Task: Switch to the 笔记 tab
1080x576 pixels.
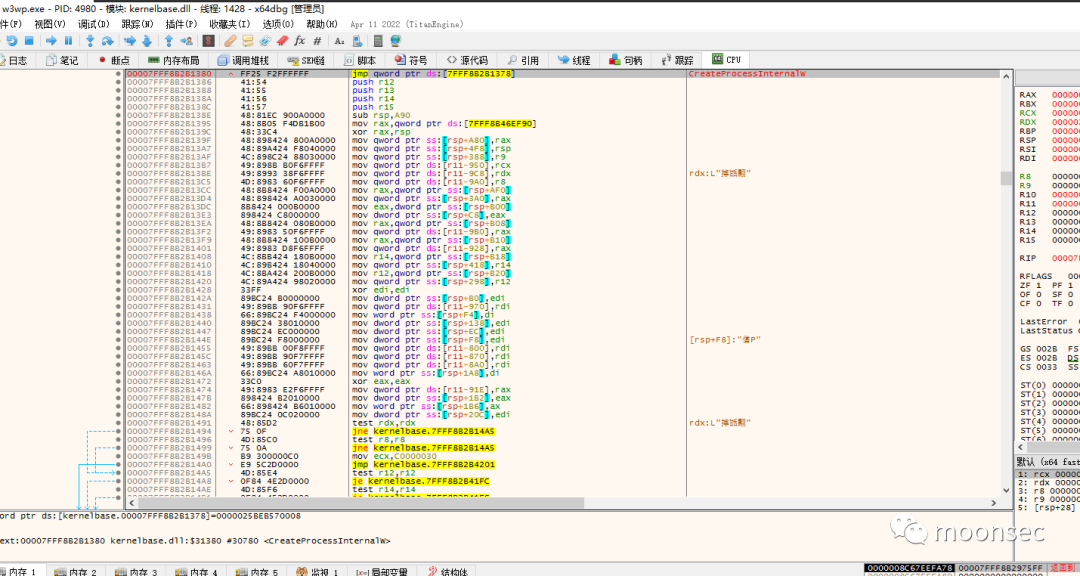Action: pos(61,61)
